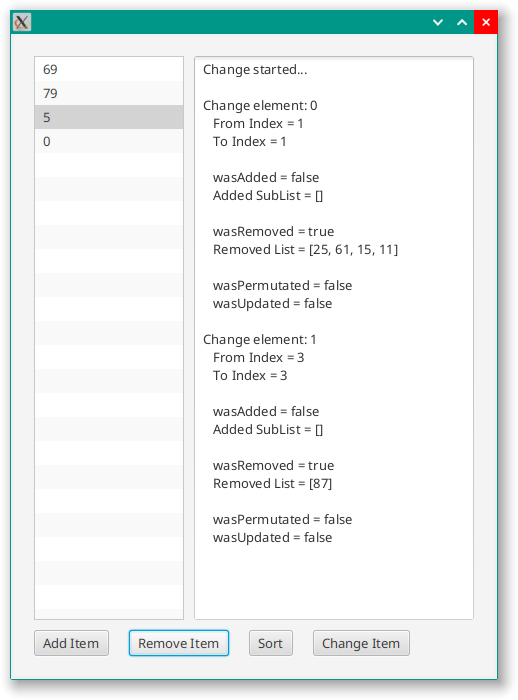
Task: Click the 'wasRemoved = true' line under element 1
Action: 273,466
